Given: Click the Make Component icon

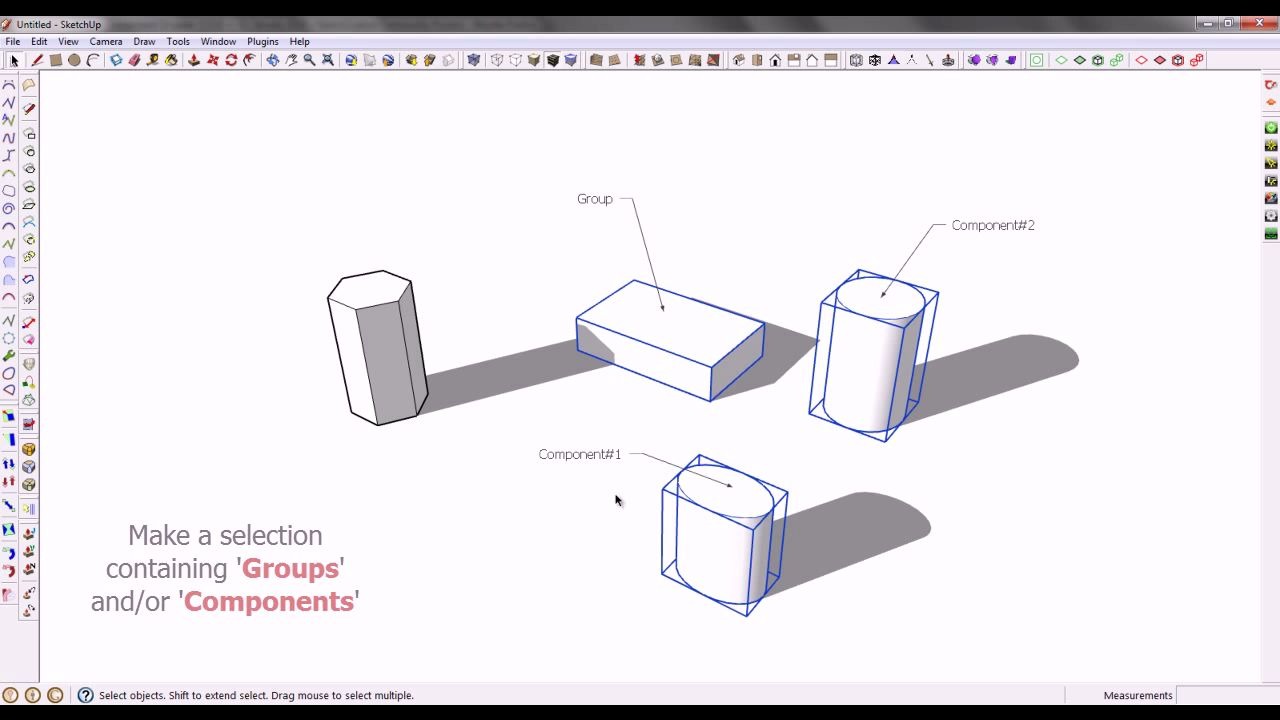Looking at the screenshot, I should [x=116, y=59].
